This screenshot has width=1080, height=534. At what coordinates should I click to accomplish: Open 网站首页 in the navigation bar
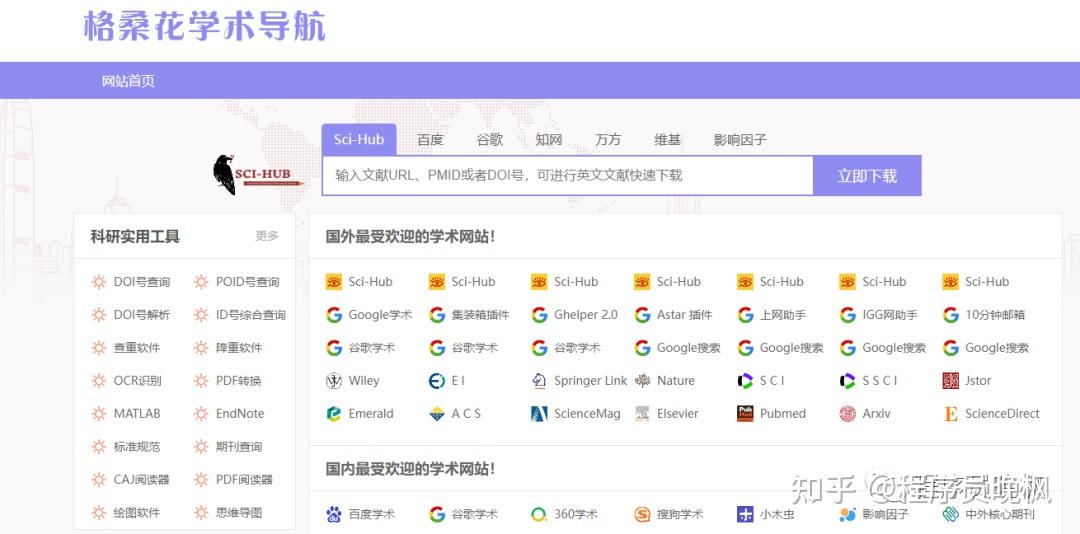point(128,81)
